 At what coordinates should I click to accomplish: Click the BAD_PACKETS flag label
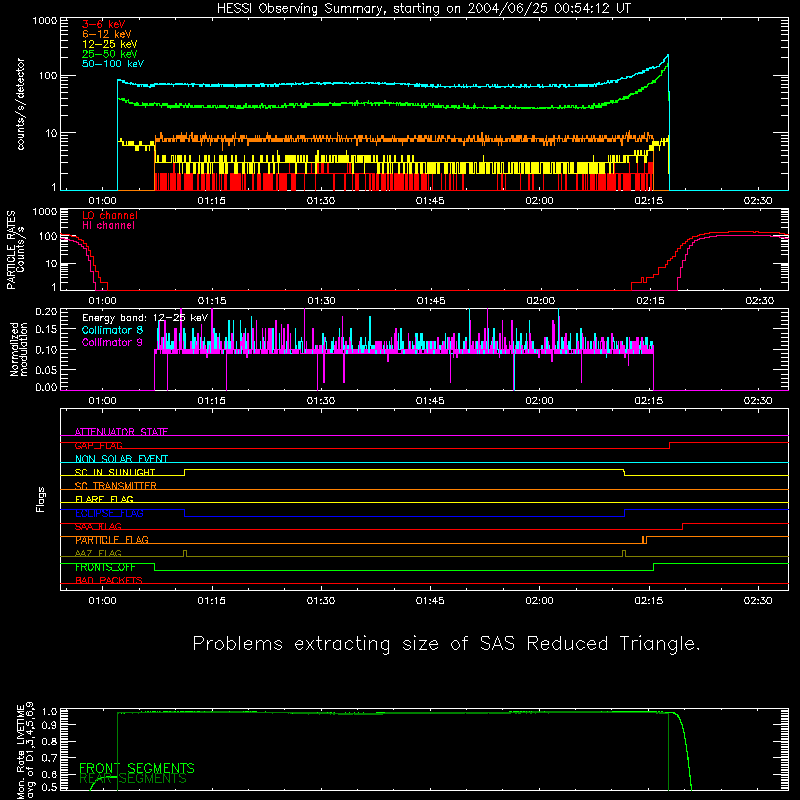coord(109,581)
